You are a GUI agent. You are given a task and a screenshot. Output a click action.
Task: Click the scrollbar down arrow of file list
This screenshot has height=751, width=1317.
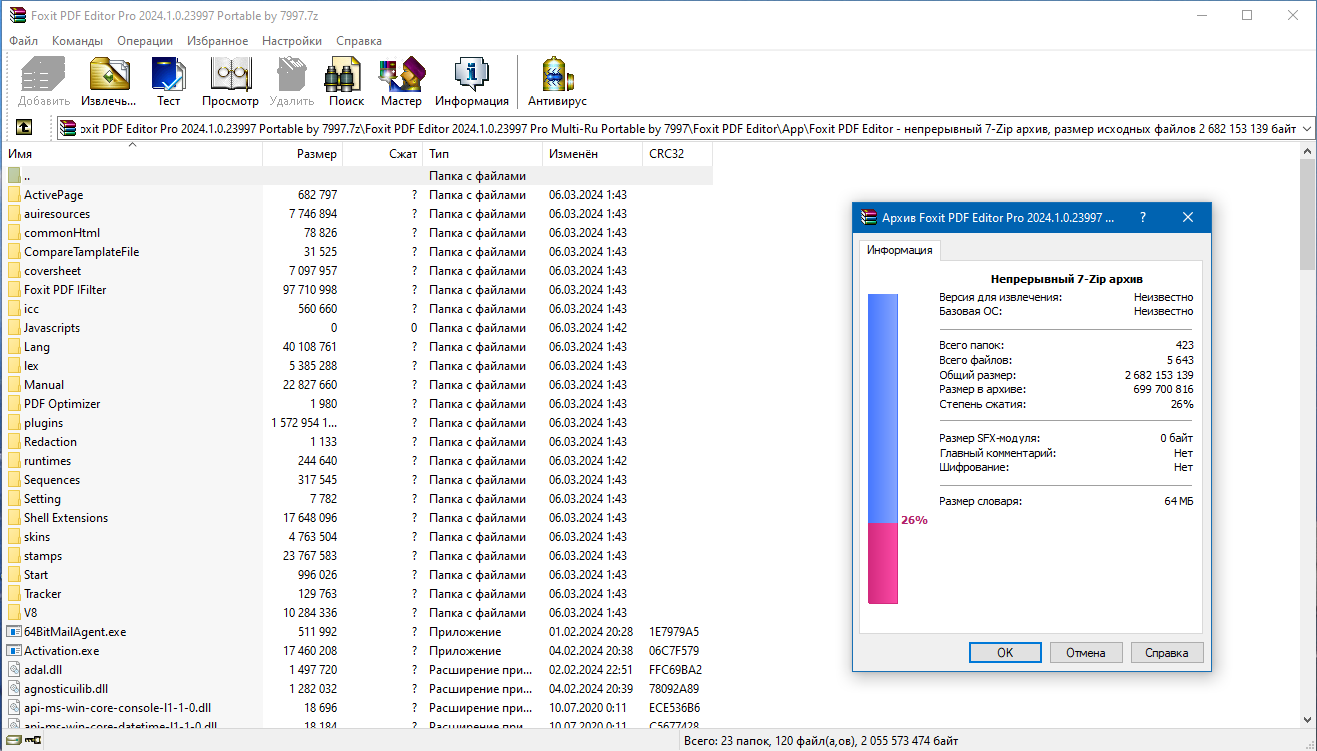(x=1308, y=721)
